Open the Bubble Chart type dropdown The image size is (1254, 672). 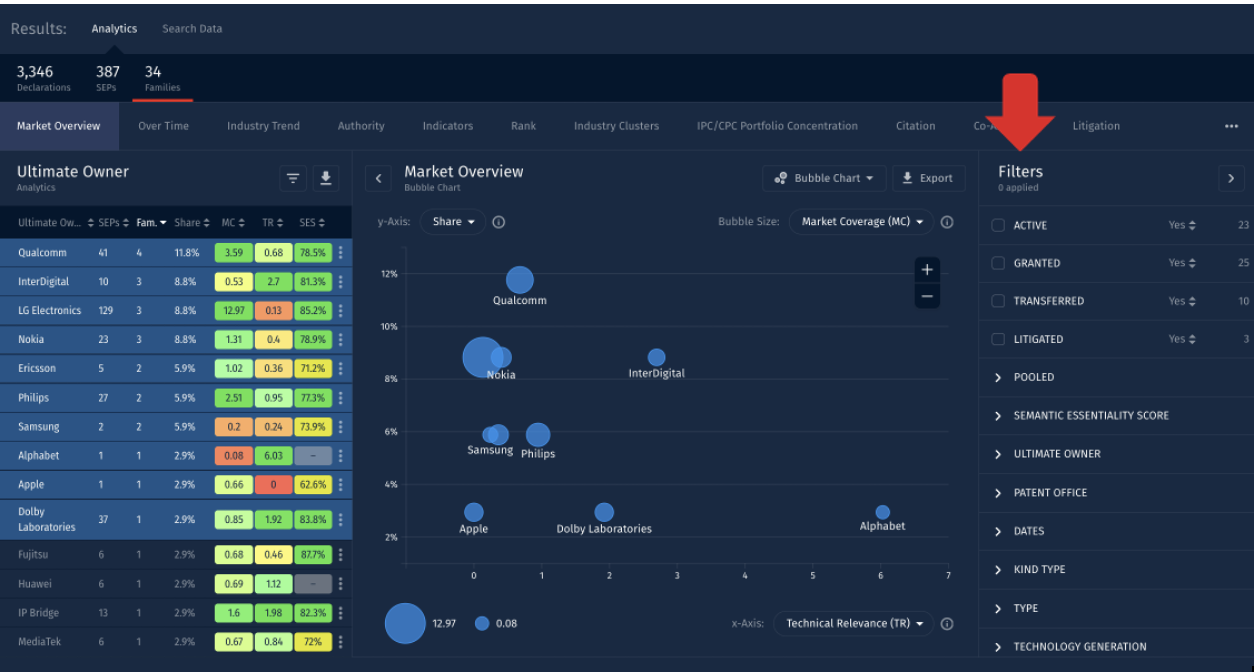point(824,178)
